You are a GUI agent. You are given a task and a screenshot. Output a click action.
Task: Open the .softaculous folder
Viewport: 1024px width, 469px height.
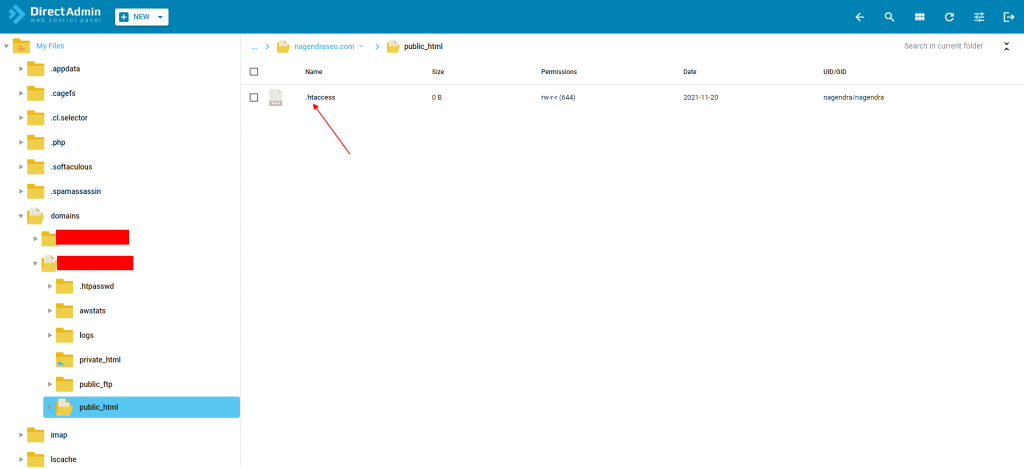pyautogui.click(x=71, y=167)
